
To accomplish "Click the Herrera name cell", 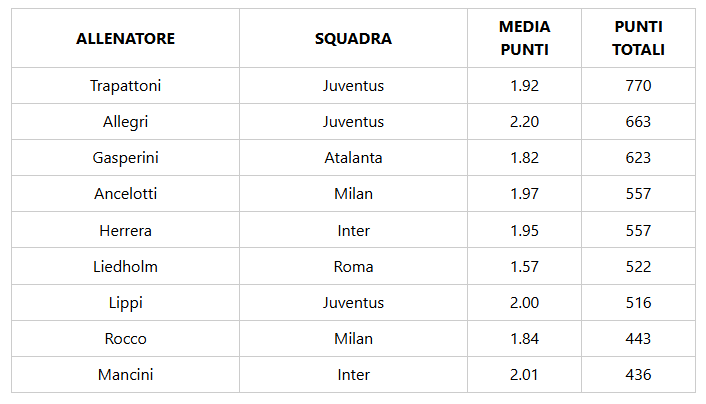I will (x=125, y=231).
